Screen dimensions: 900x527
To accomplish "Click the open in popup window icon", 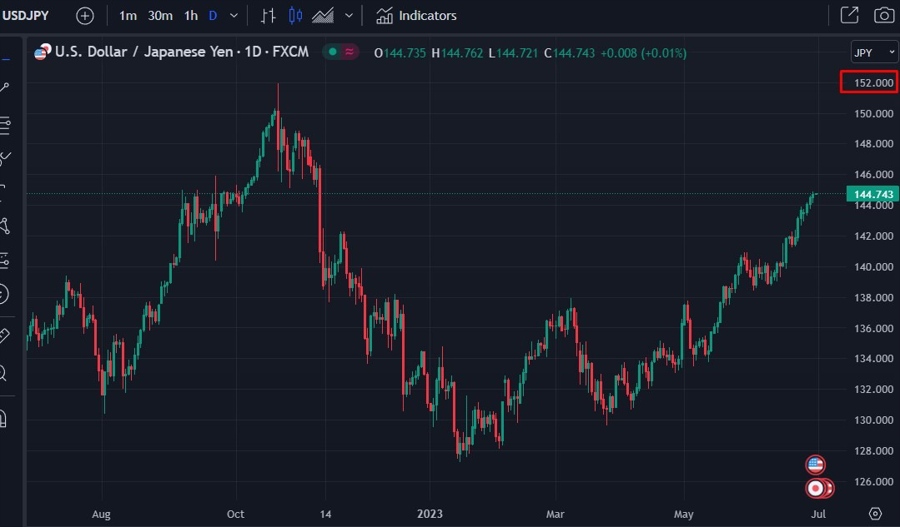I will pyautogui.click(x=849, y=15).
